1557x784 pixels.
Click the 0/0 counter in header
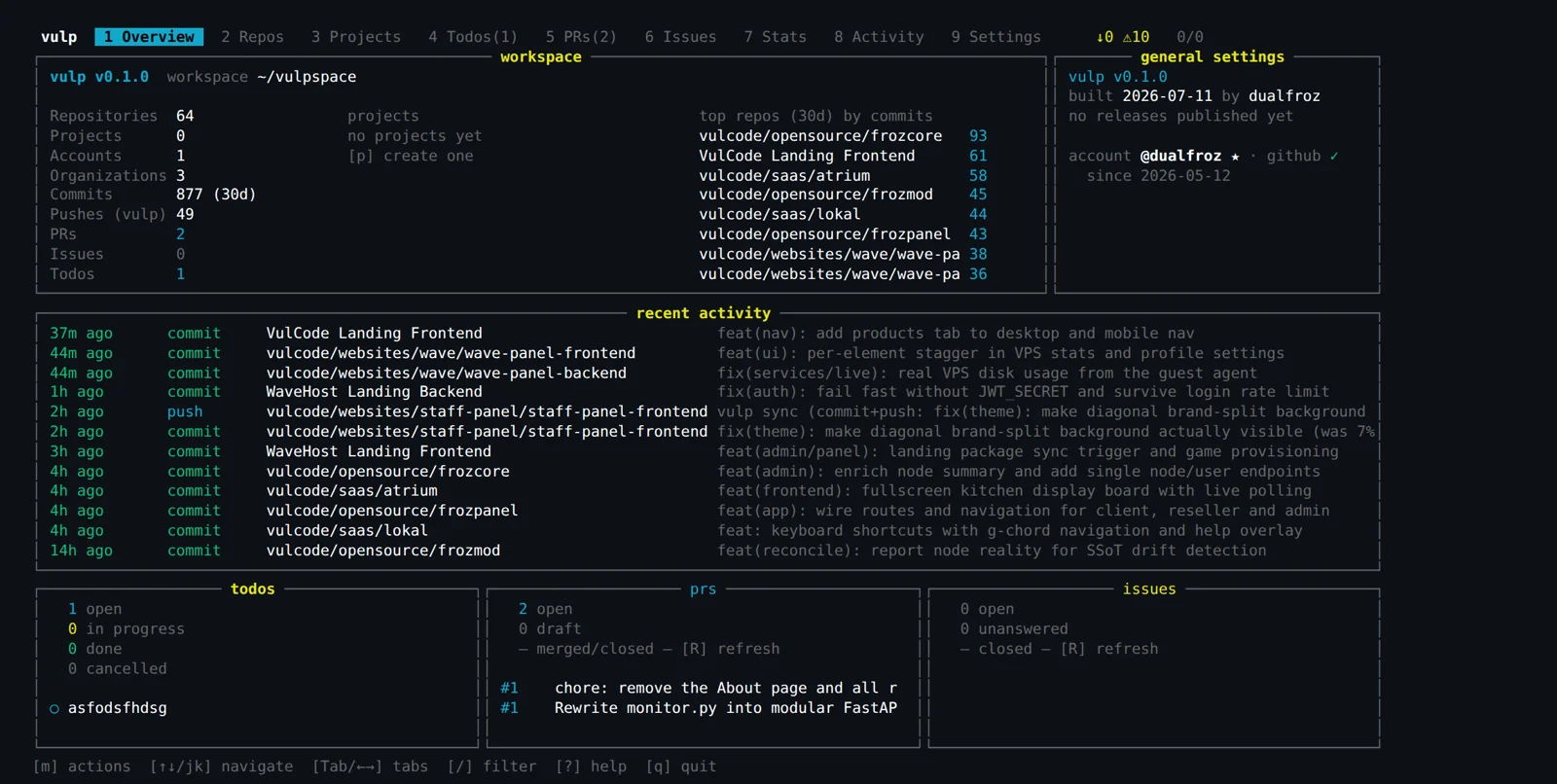coord(1190,37)
